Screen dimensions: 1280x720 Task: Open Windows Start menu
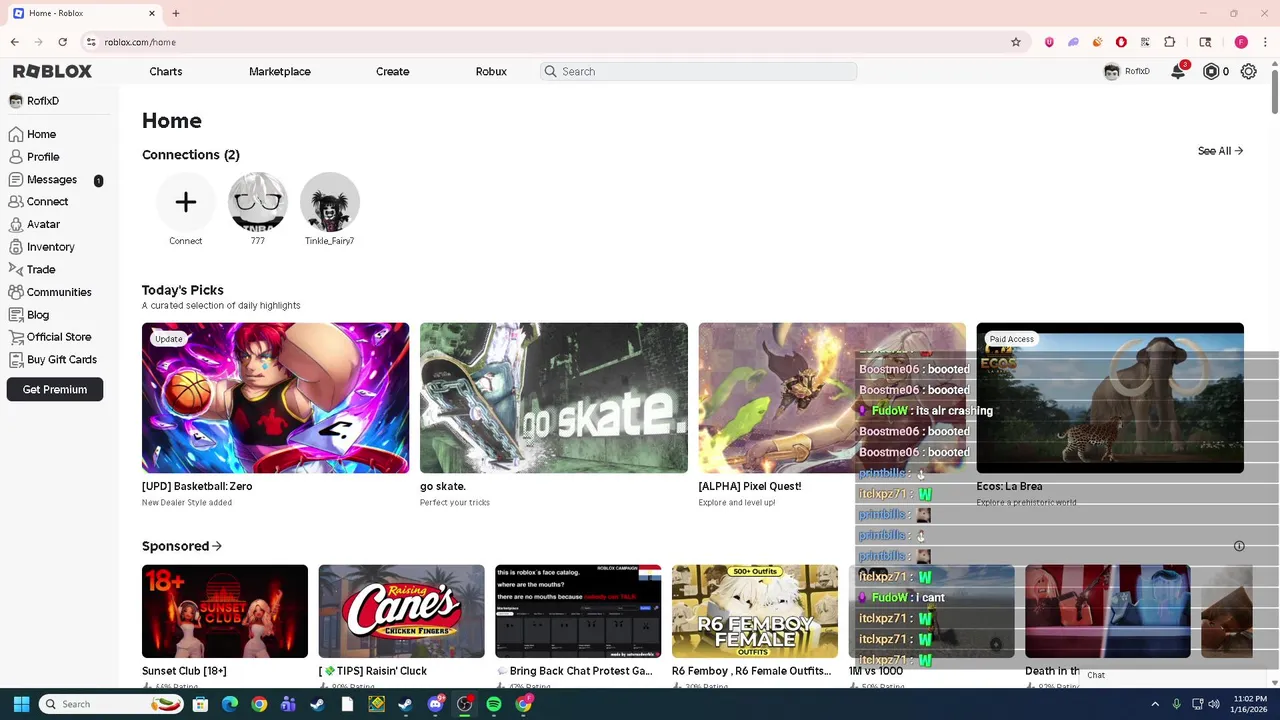(x=21, y=704)
